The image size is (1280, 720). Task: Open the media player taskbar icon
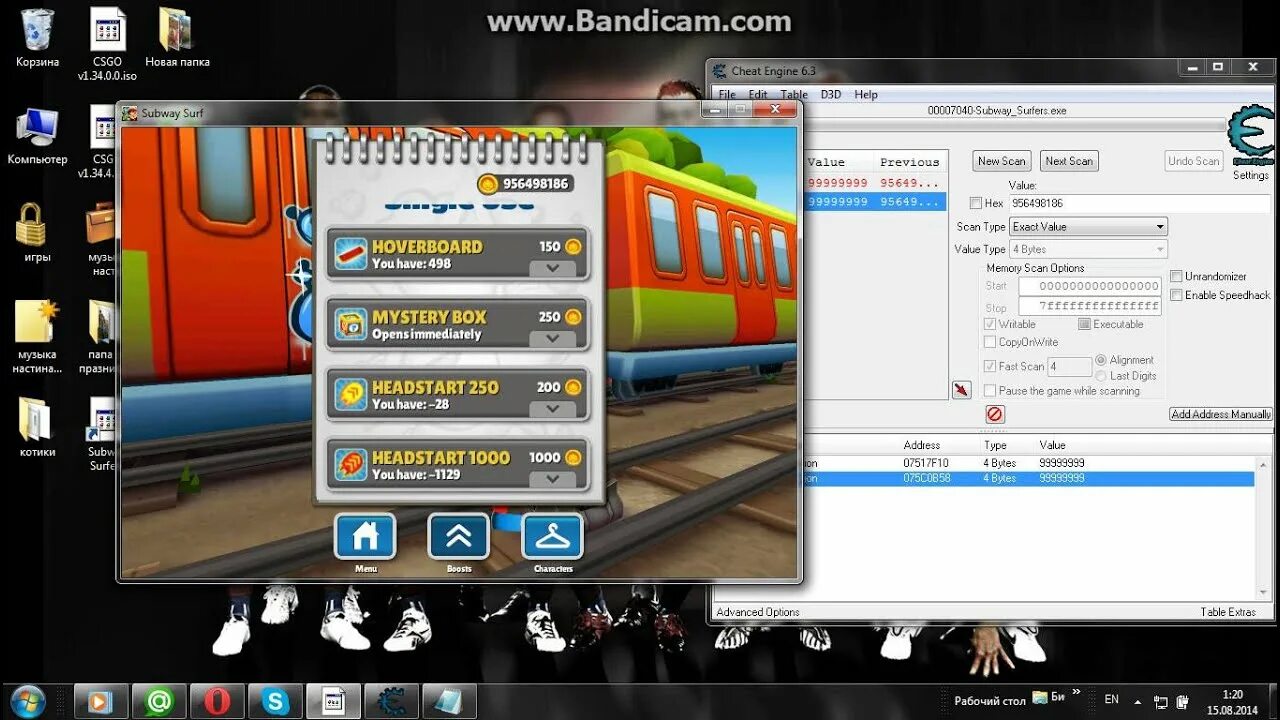coord(101,702)
